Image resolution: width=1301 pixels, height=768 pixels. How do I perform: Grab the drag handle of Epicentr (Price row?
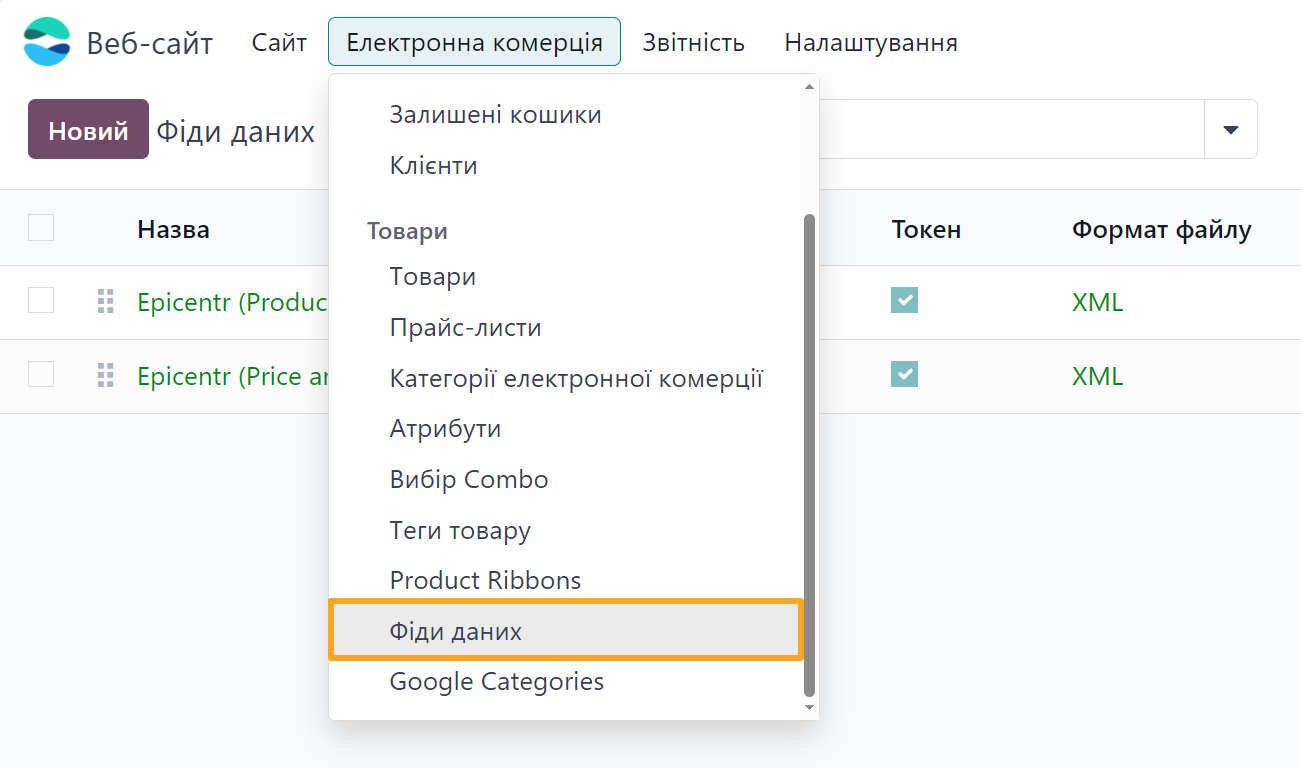click(x=105, y=376)
